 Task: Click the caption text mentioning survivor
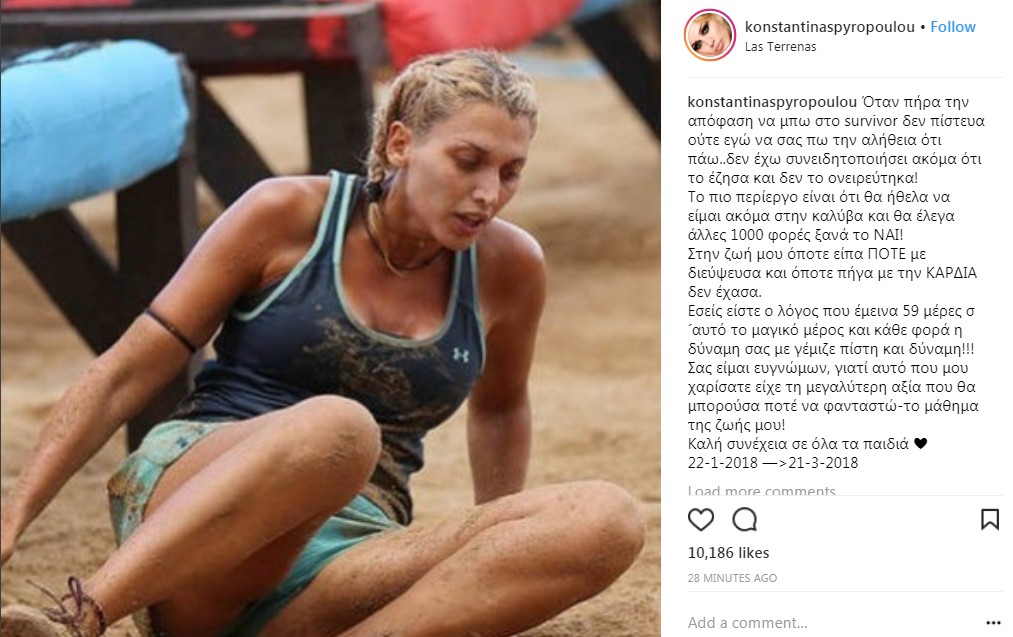click(836, 121)
